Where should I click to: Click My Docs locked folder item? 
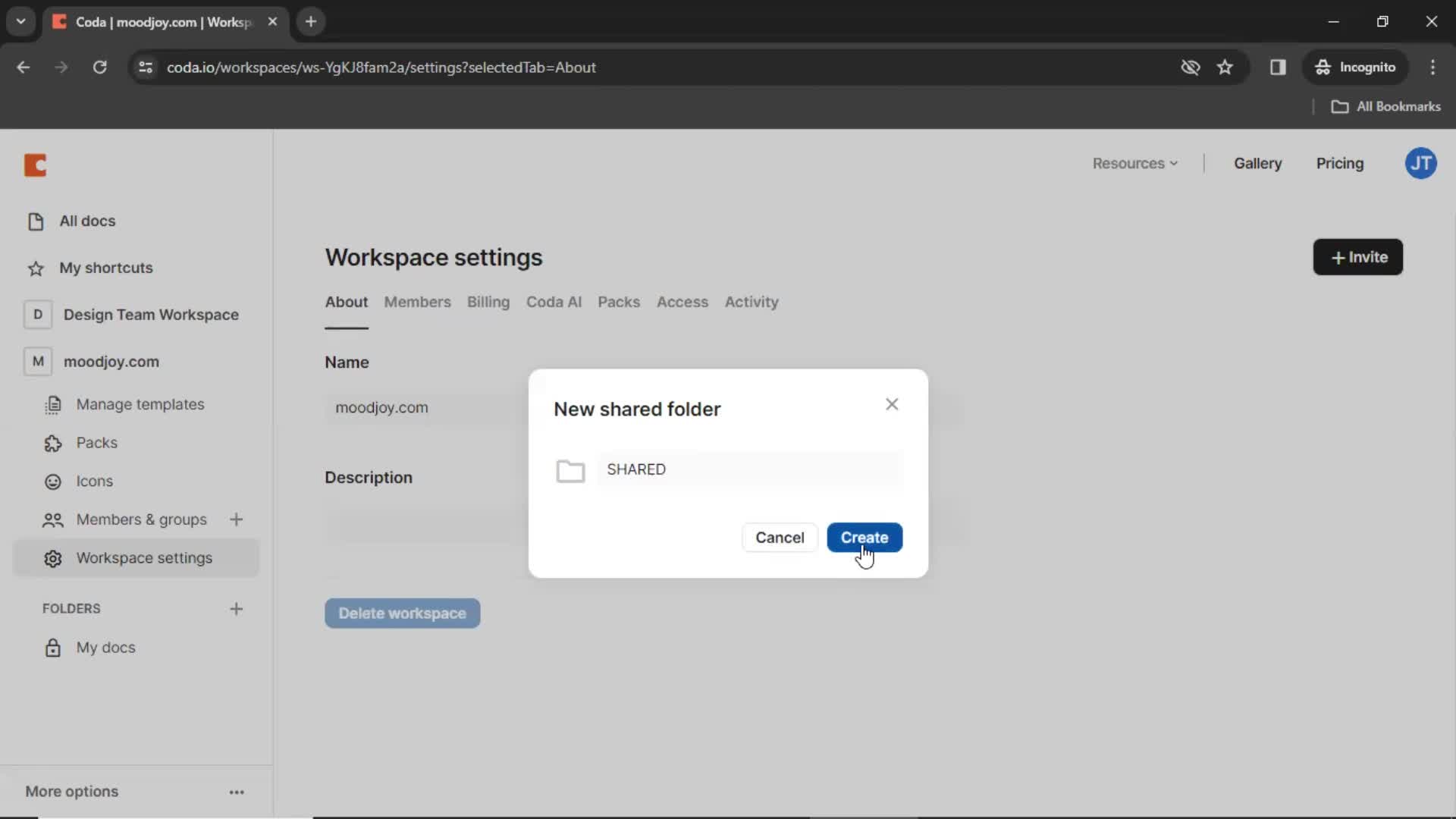tap(105, 647)
